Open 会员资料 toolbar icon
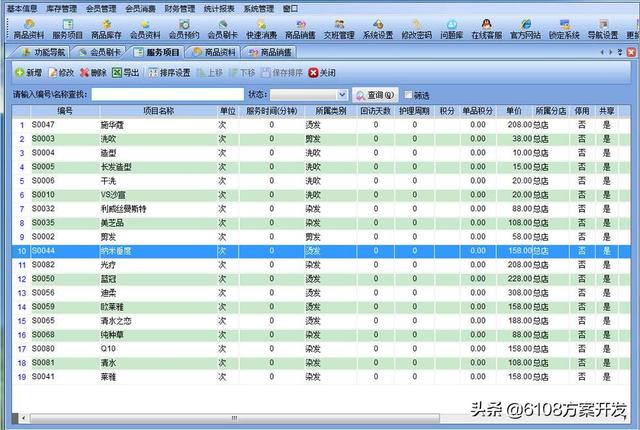Image resolution: width=640 pixels, height=430 pixels. click(x=145, y=29)
